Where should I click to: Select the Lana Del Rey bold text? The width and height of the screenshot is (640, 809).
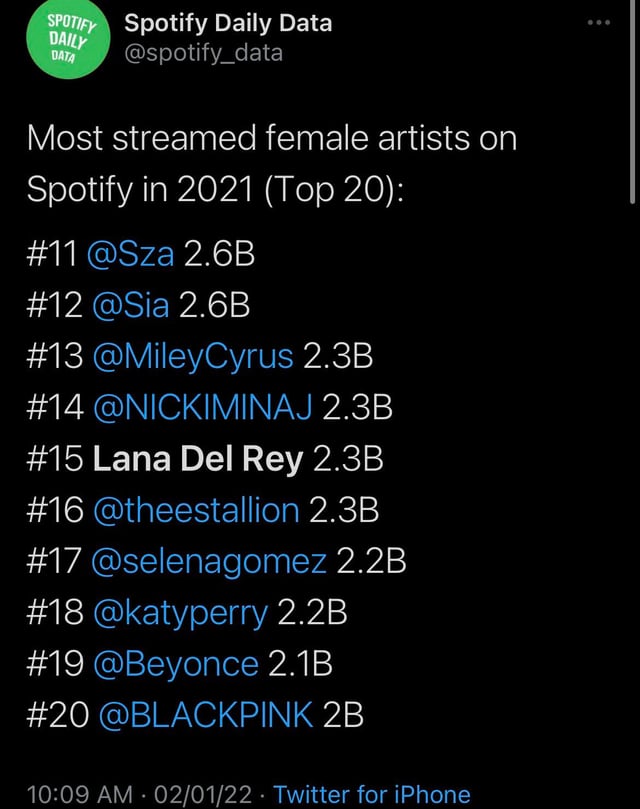point(198,459)
